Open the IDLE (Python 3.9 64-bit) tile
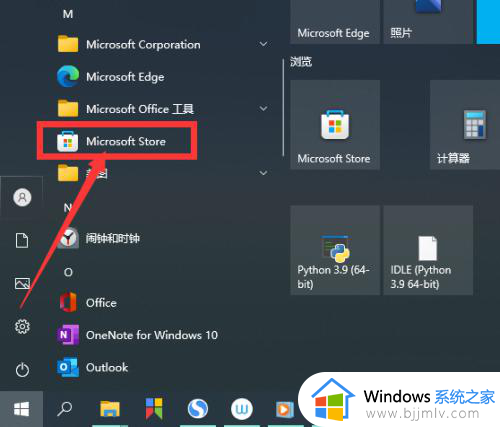This screenshot has width=500, height=427. pyautogui.click(x=428, y=250)
